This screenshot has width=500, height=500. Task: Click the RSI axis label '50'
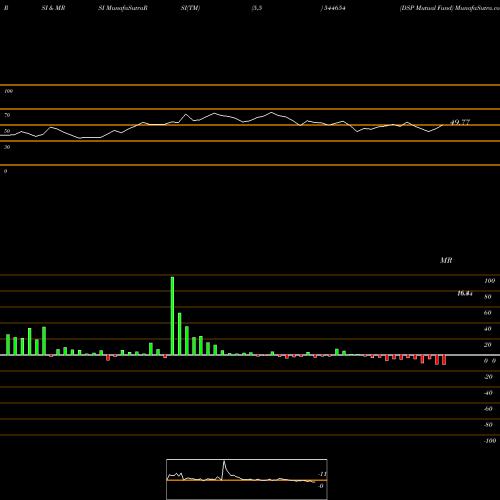7,131
